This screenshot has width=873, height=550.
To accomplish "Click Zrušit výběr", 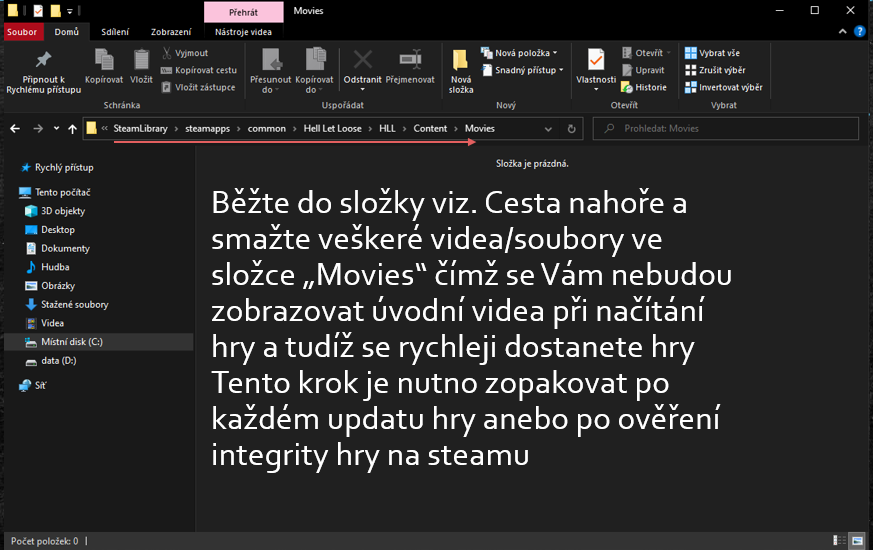I will (715, 70).
